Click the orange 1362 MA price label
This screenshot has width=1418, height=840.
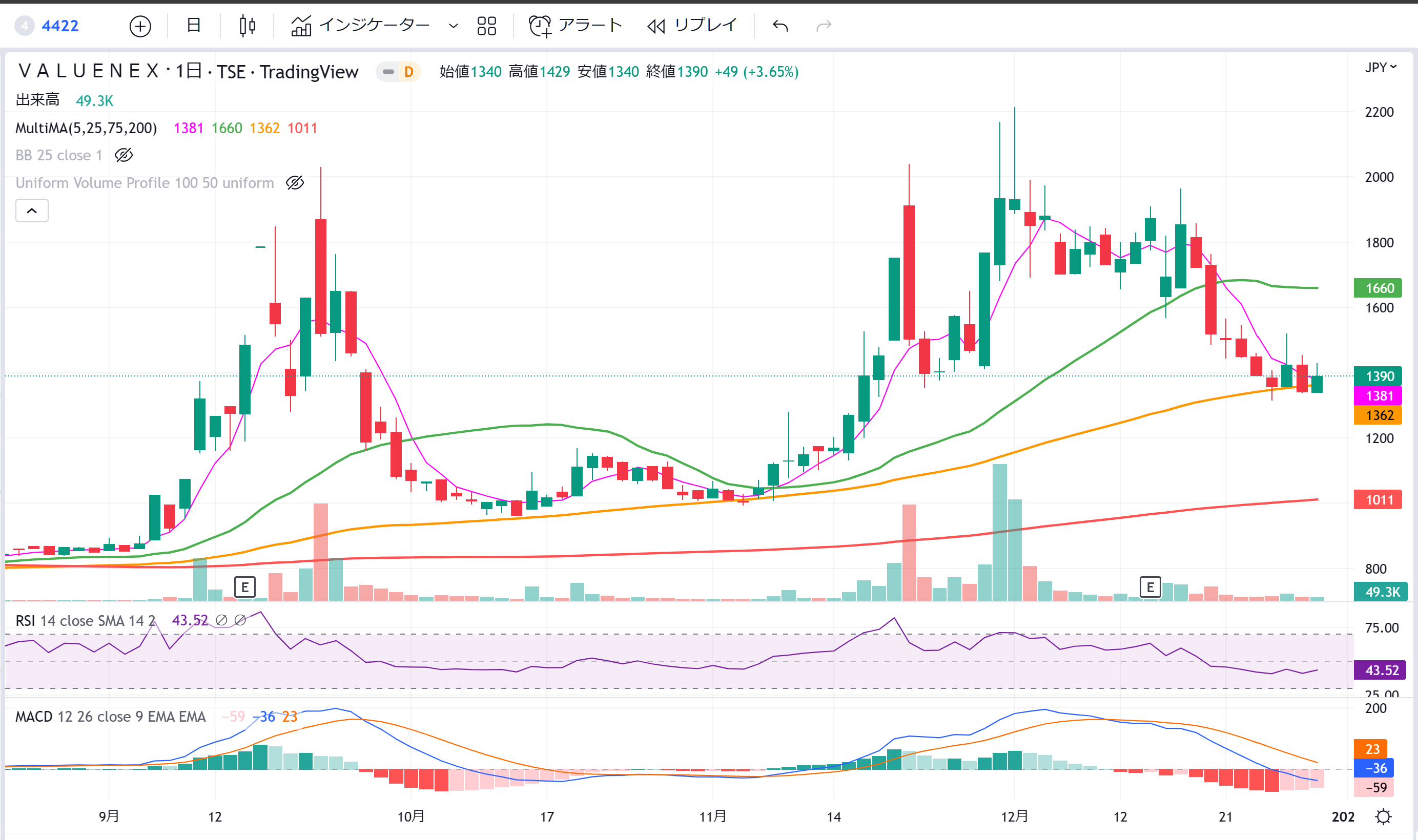pyautogui.click(x=1378, y=415)
